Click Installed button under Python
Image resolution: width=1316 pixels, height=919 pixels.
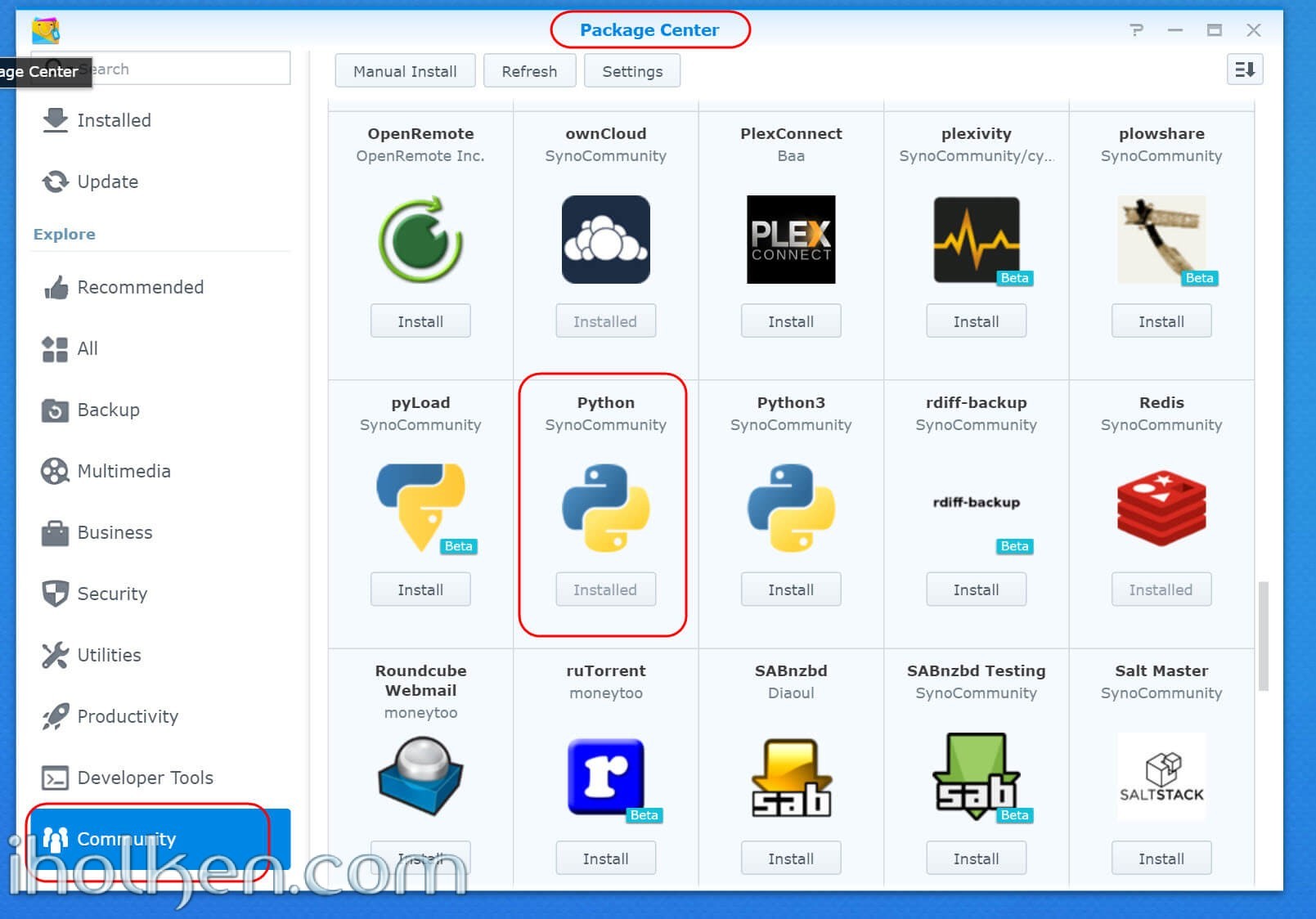[606, 590]
